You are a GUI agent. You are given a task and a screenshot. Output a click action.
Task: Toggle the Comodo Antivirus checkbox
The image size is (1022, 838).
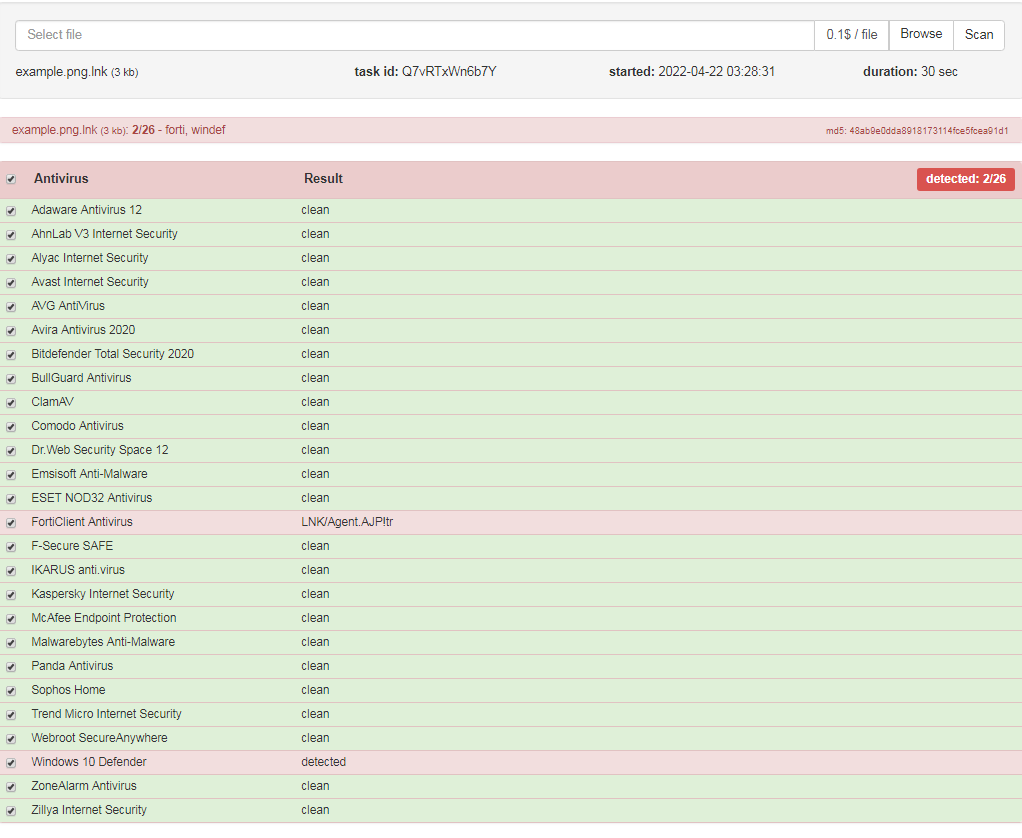point(11,427)
